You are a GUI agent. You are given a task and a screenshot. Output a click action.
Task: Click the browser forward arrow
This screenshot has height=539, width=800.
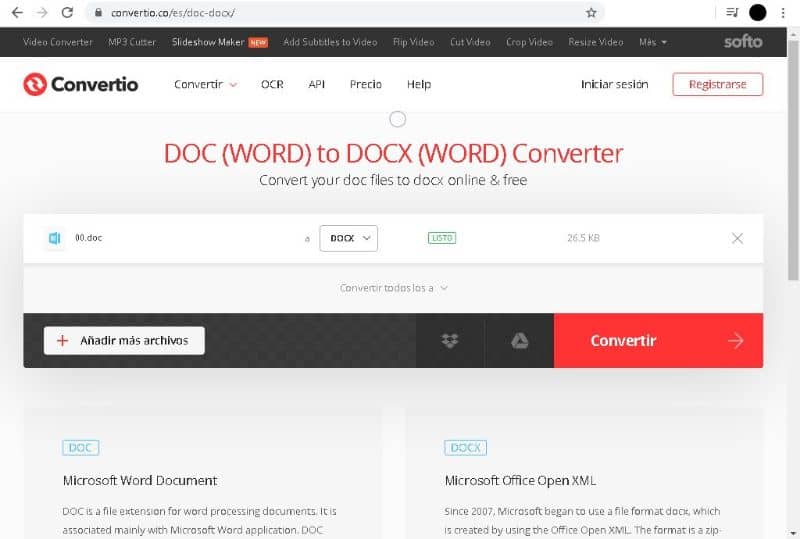[x=42, y=13]
